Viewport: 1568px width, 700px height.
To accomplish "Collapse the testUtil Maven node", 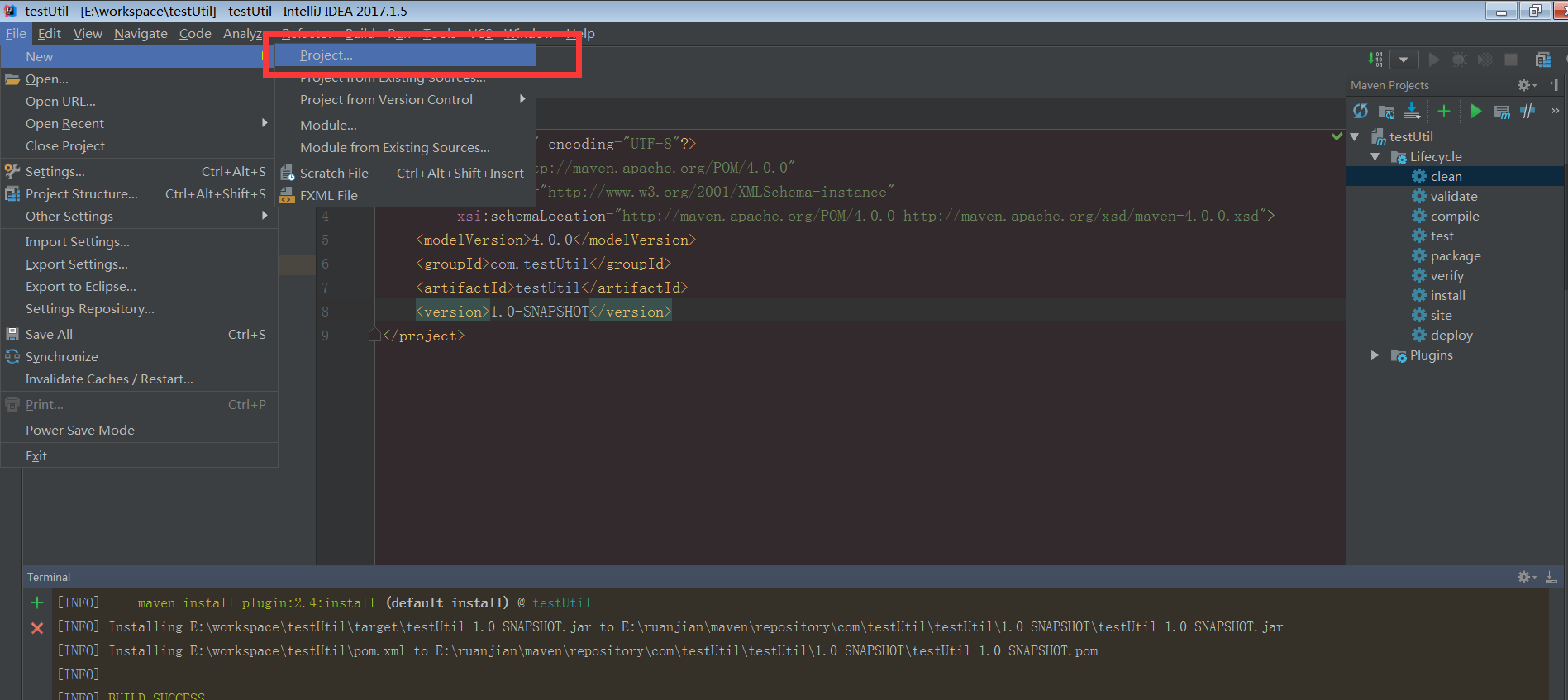I will 1355,136.
